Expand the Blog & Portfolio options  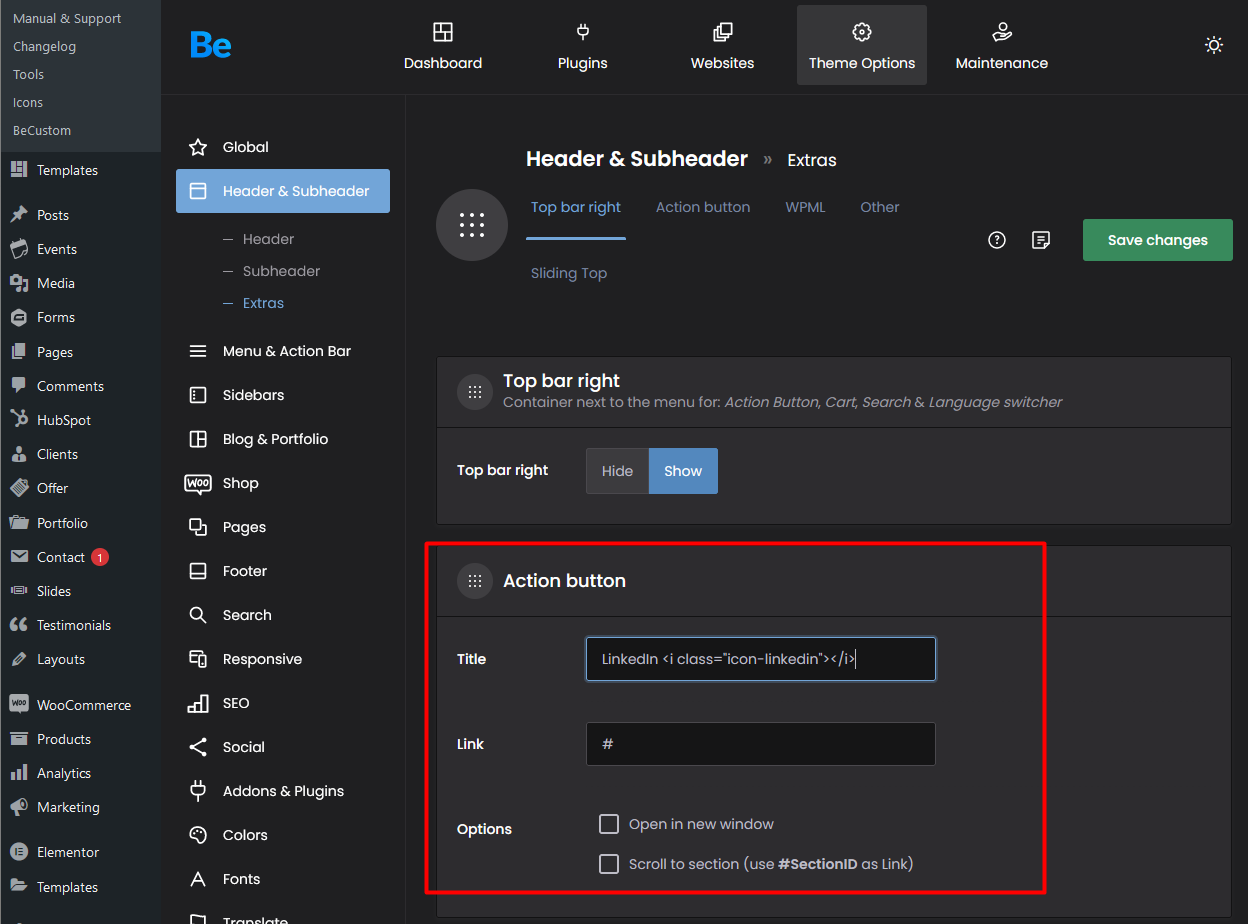[275, 439]
